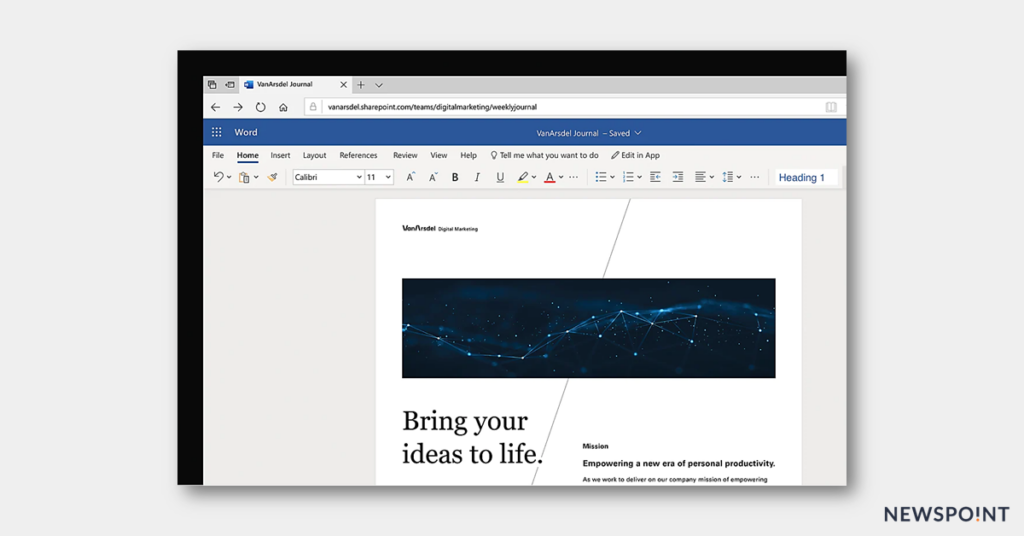Viewport: 1024px width, 536px height.
Task: Expand the bullet style dropdown arrow
Action: [612, 177]
